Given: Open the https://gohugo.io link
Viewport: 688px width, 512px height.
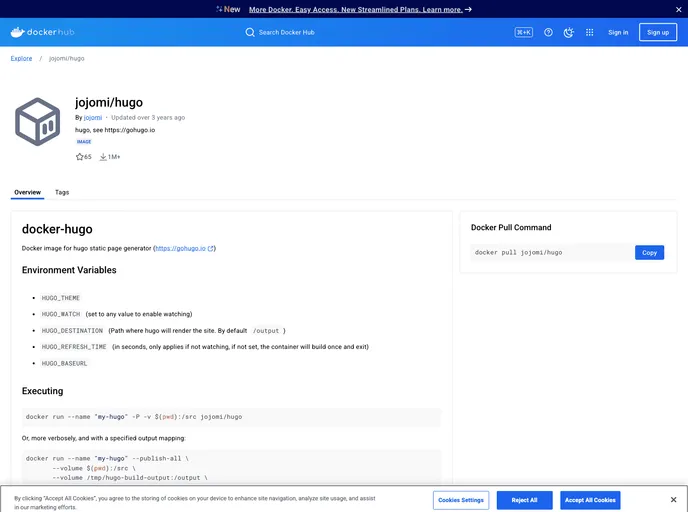Looking at the screenshot, I should (180, 248).
